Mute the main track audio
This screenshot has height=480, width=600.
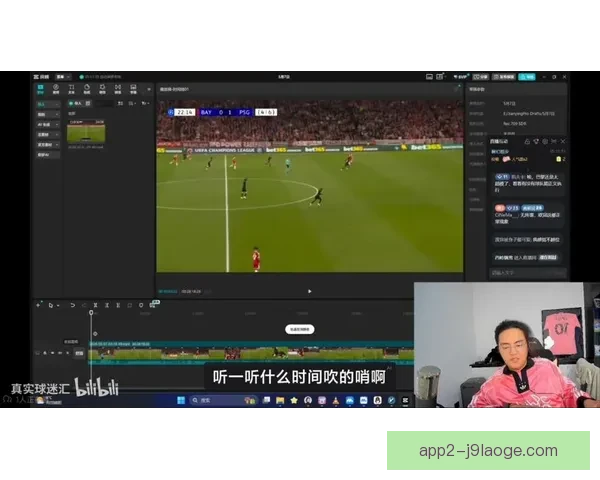(x=60, y=353)
